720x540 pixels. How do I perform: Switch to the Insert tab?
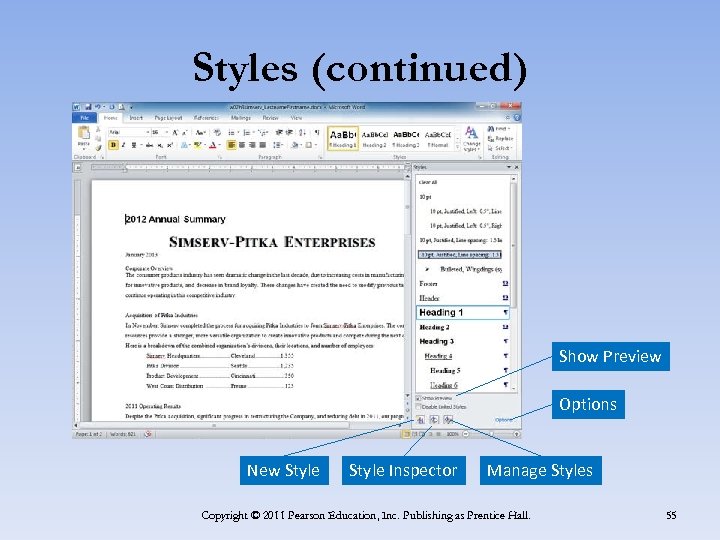point(136,118)
